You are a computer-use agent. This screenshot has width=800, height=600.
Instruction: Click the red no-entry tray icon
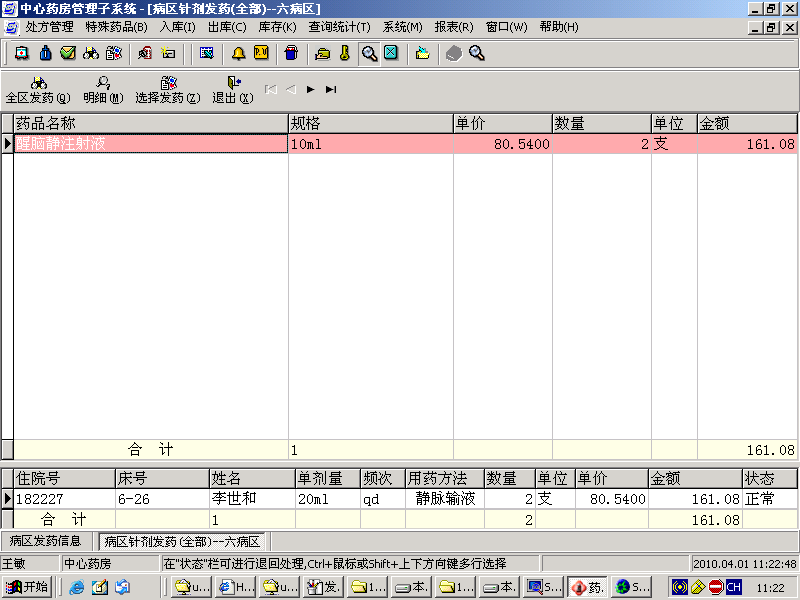click(x=716, y=587)
